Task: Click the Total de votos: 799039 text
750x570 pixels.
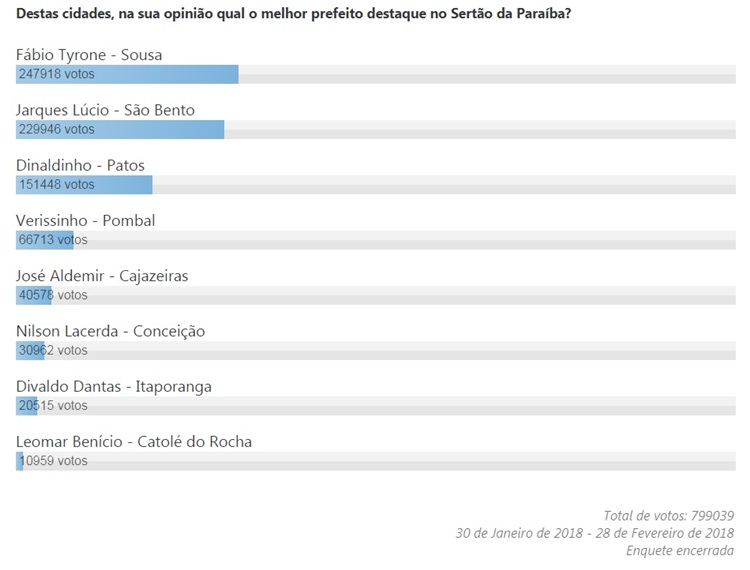Action: point(669,515)
